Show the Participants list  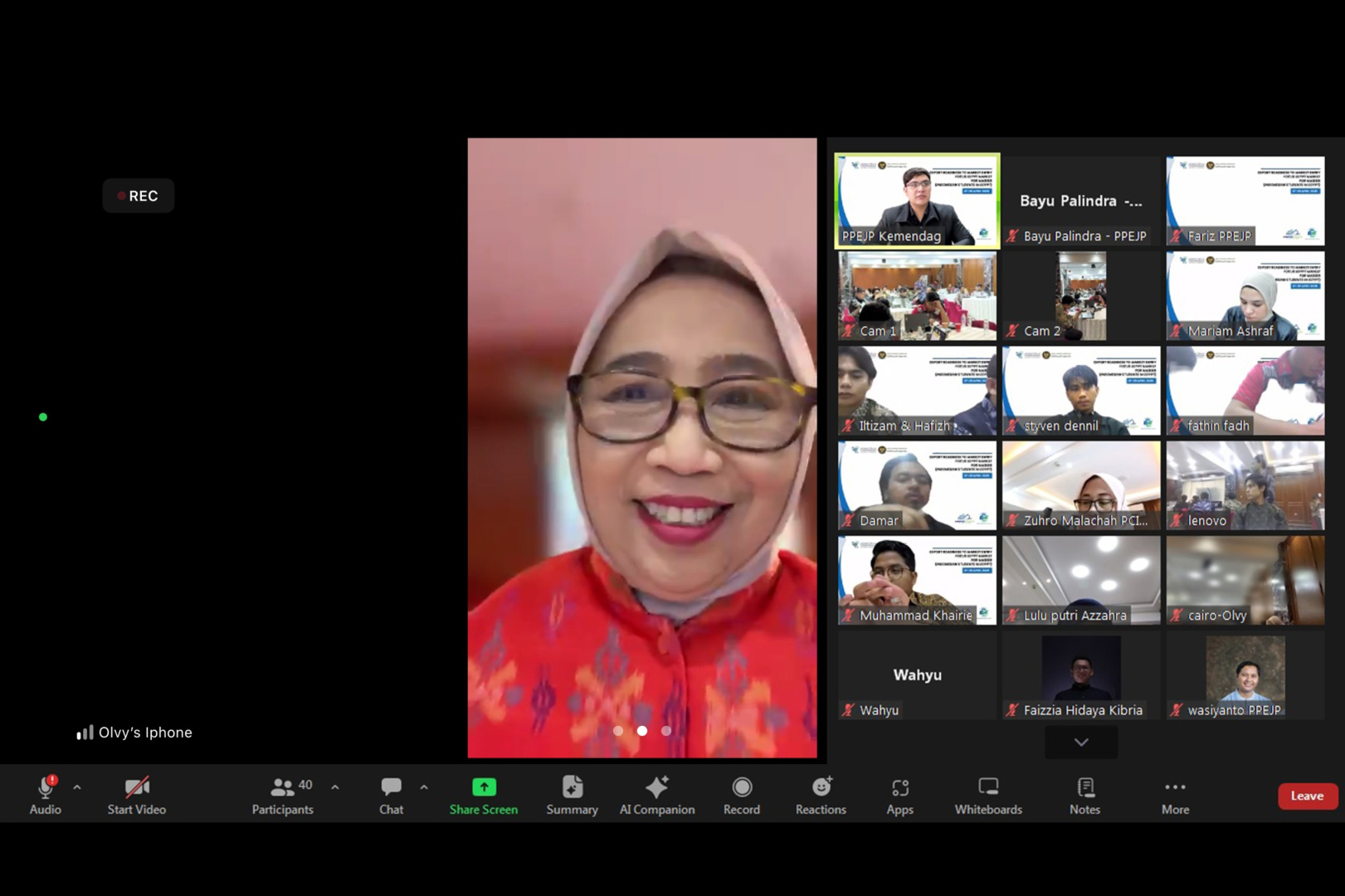click(282, 795)
